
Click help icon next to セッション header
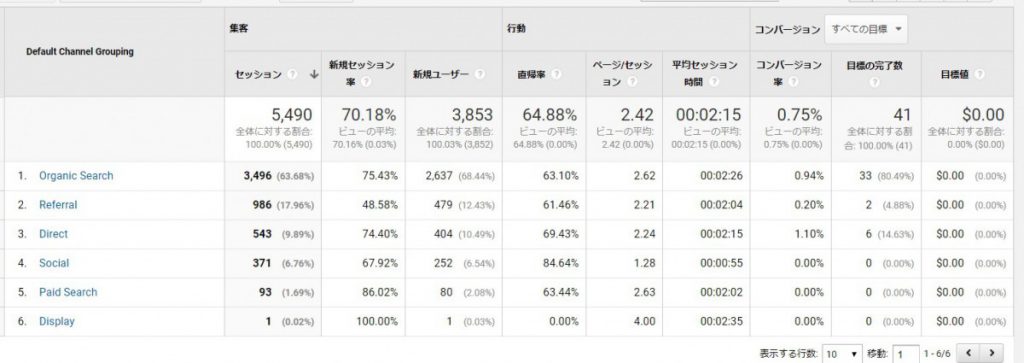[292, 74]
